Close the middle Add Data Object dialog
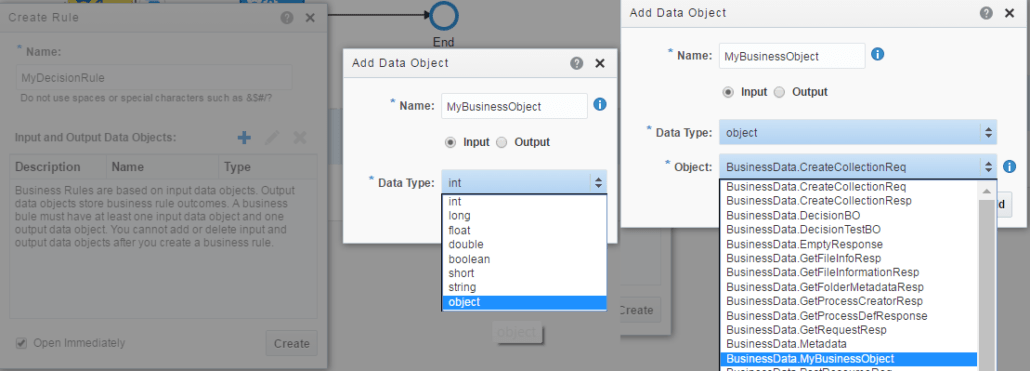Image resolution: width=1030 pixels, height=371 pixels. (600, 63)
